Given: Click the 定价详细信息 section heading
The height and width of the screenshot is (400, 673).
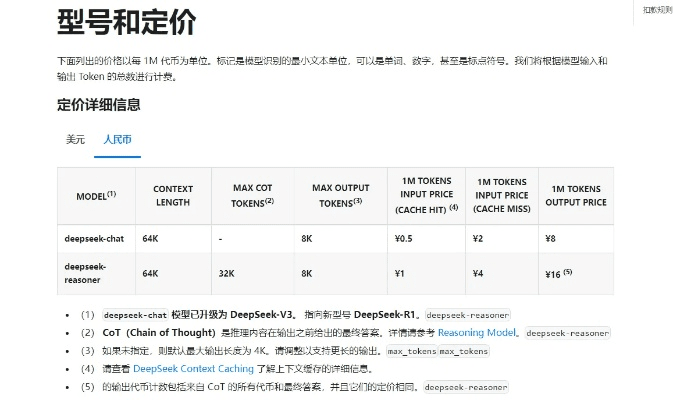Looking at the screenshot, I should tap(98, 104).
